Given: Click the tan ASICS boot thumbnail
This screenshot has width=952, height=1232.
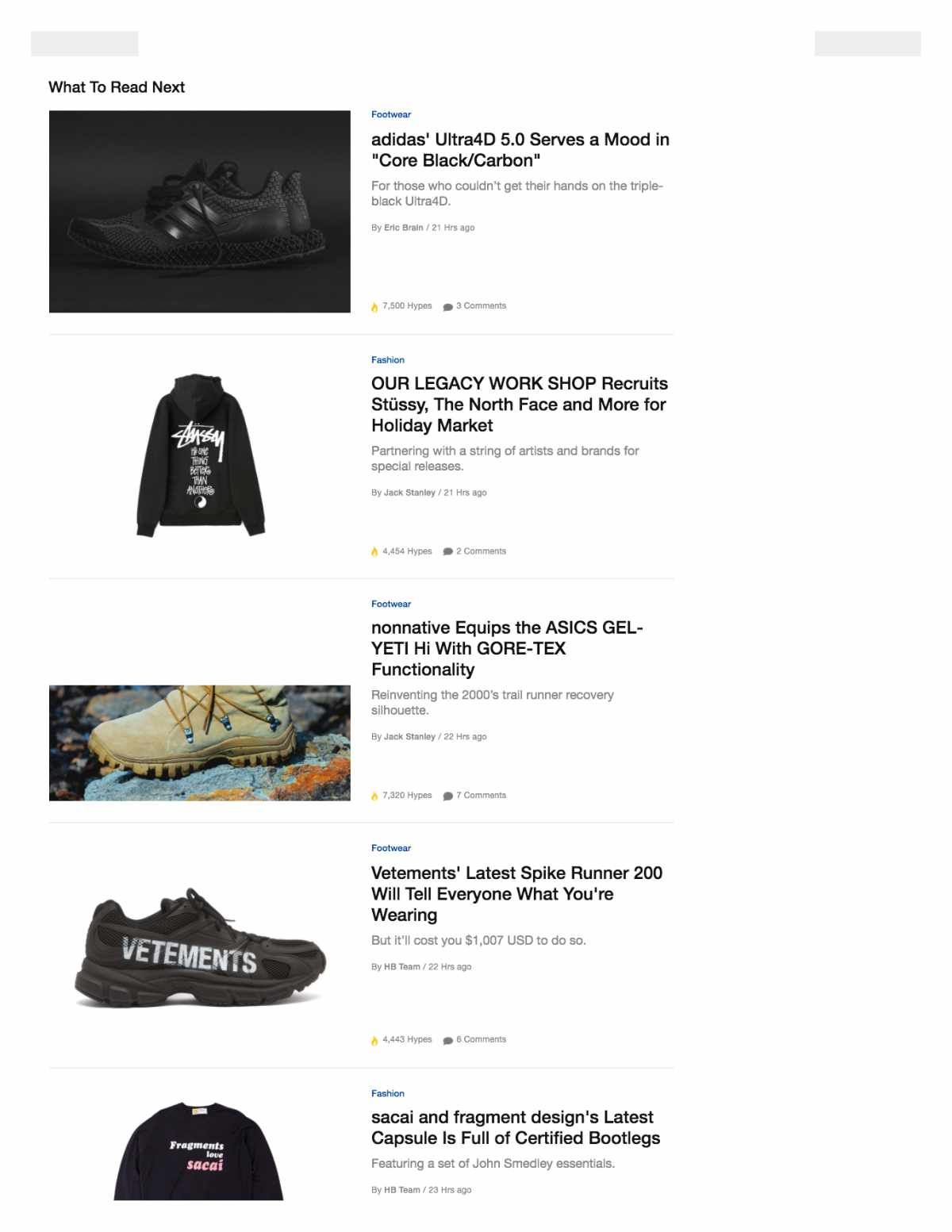Looking at the screenshot, I should pos(200,743).
